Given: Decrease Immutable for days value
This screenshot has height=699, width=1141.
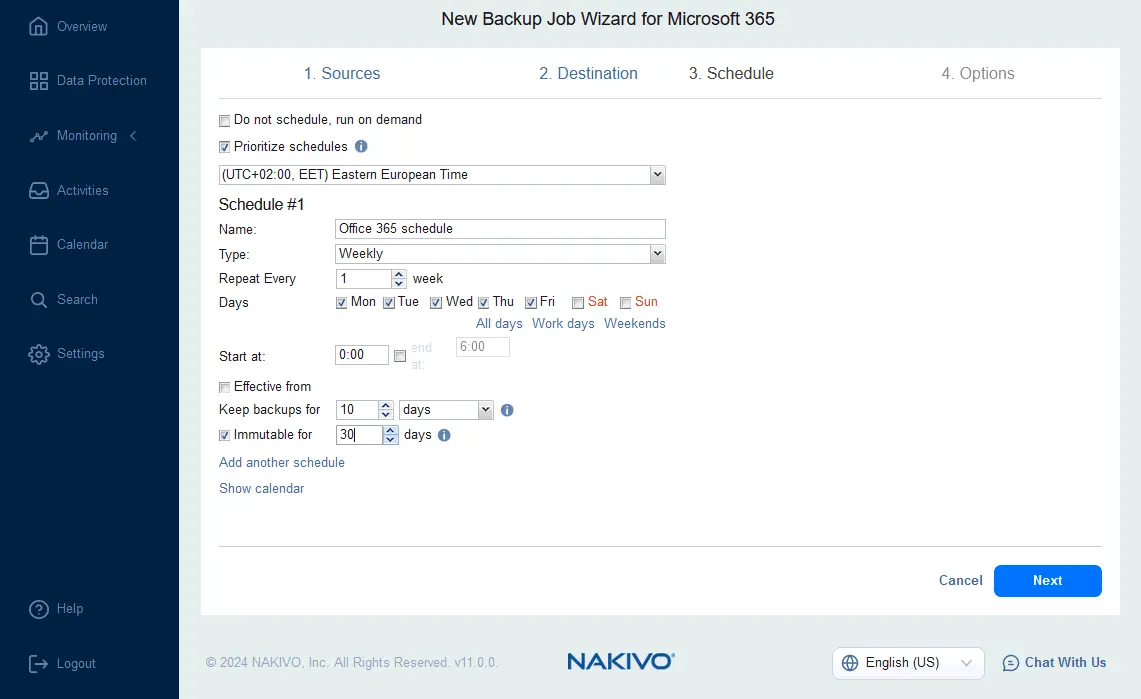Looking at the screenshot, I should coord(391,440).
